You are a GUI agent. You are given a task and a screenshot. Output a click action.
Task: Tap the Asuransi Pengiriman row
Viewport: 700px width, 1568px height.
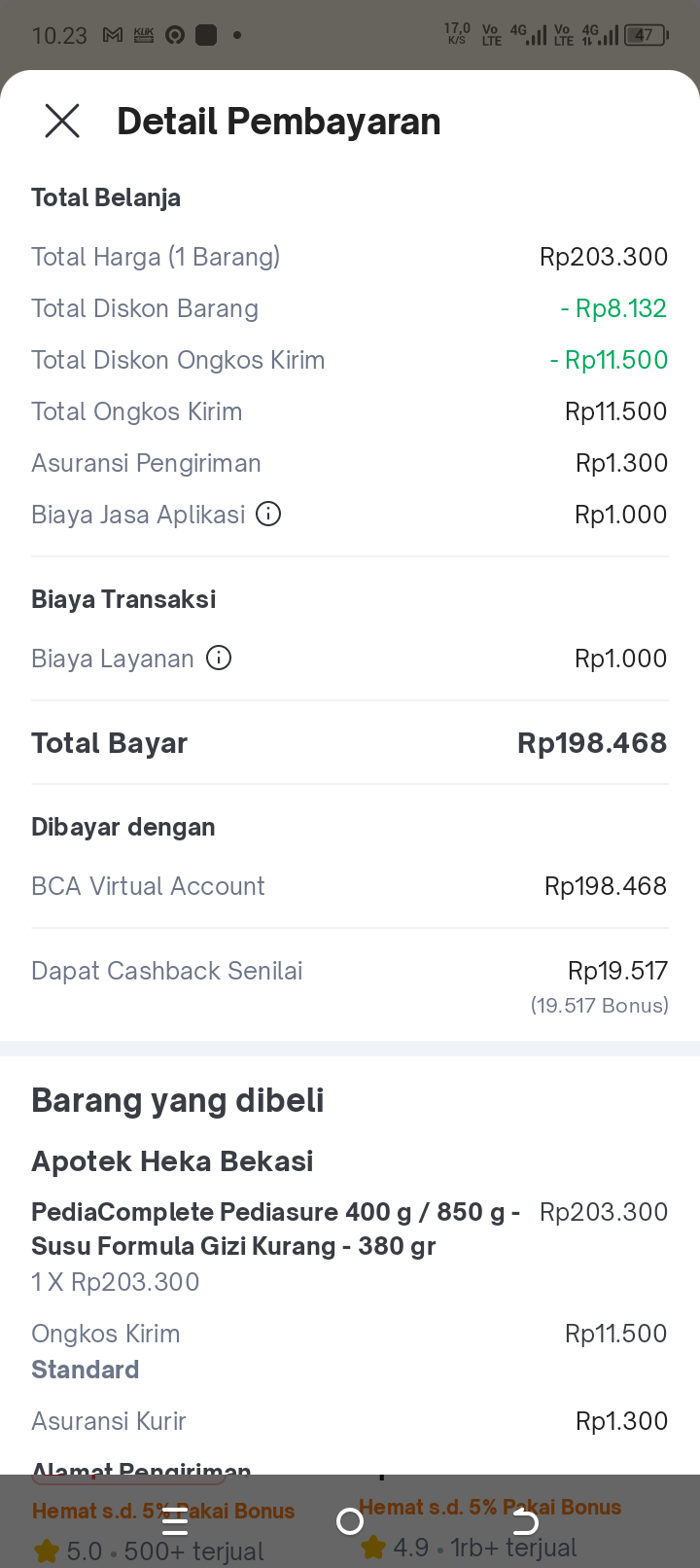[349, 463]
